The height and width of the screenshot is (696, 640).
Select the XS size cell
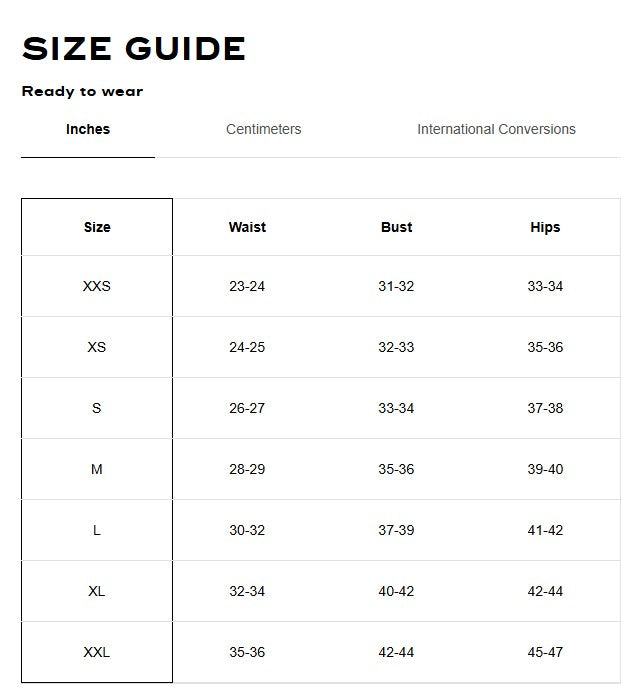click(x=97, y=347)
